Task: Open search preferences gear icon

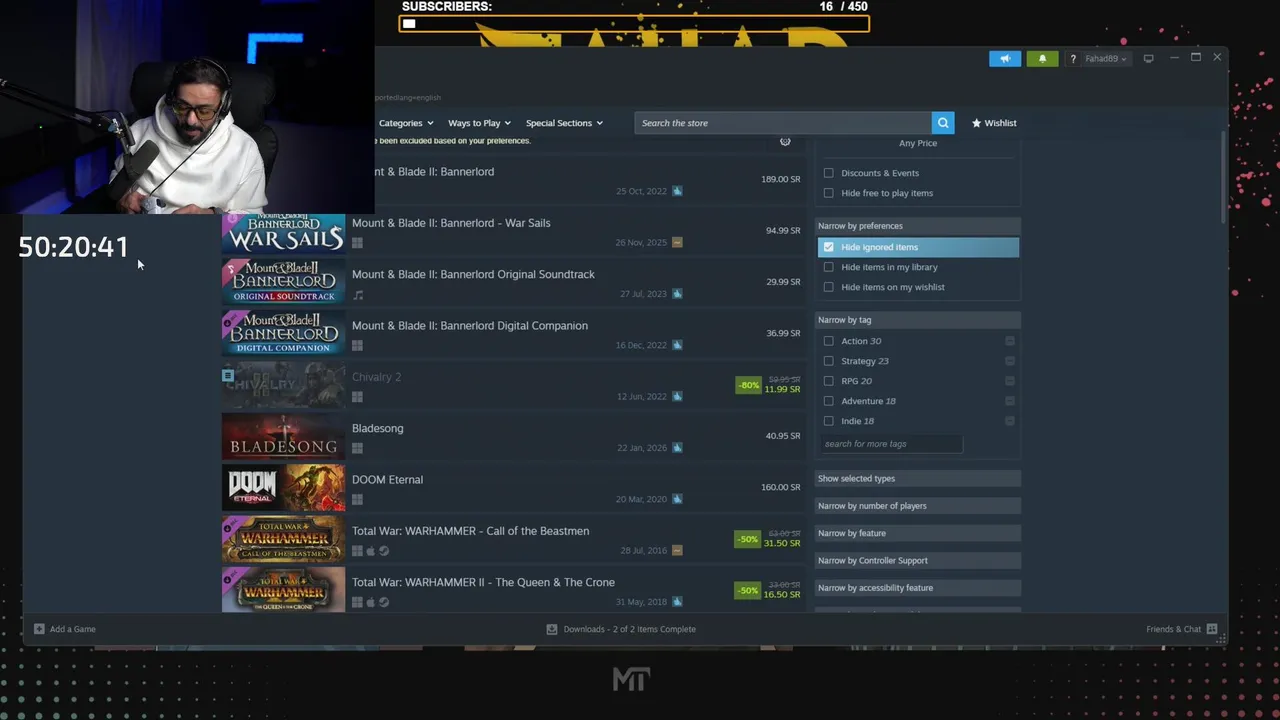Action: click(785, 141)
